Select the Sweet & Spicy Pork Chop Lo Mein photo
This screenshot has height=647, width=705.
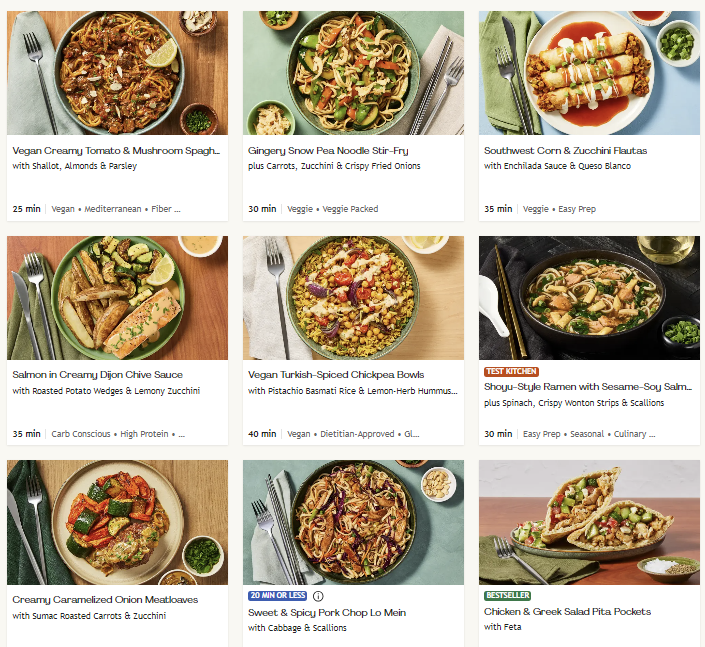pos(353,522)
